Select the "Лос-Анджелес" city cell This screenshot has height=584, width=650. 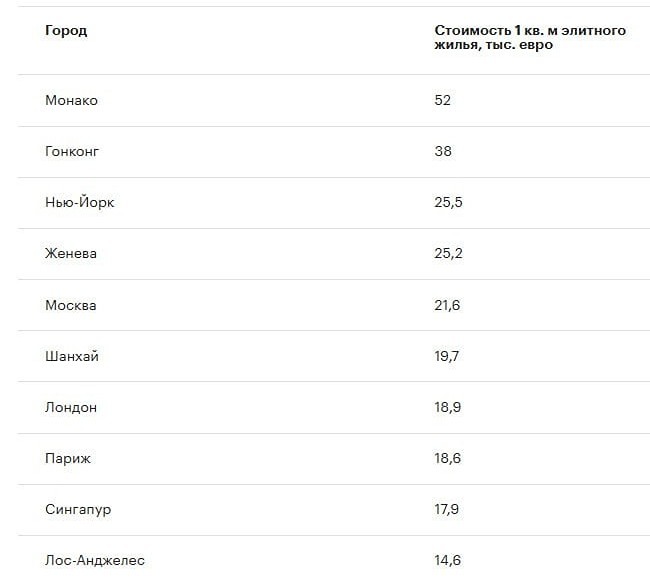[x=94, y=560]
